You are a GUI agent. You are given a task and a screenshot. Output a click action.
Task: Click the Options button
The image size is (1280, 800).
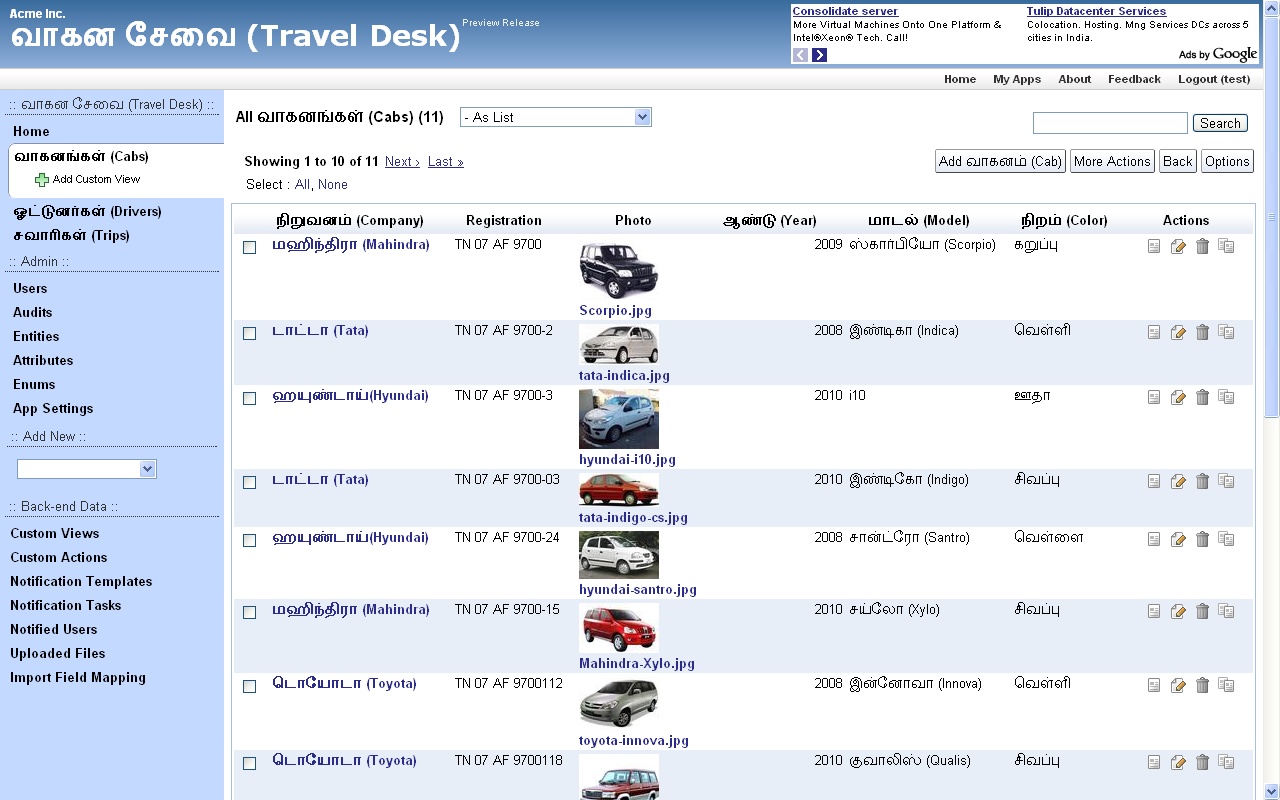(x=1227, y=161)
